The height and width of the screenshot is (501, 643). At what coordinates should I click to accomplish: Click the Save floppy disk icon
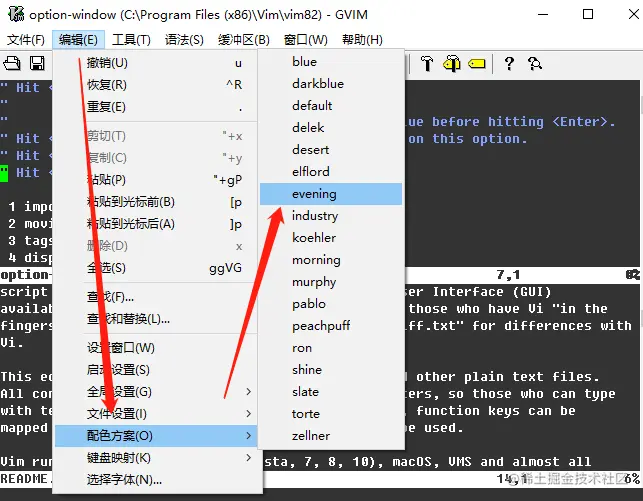pos(37,64)
